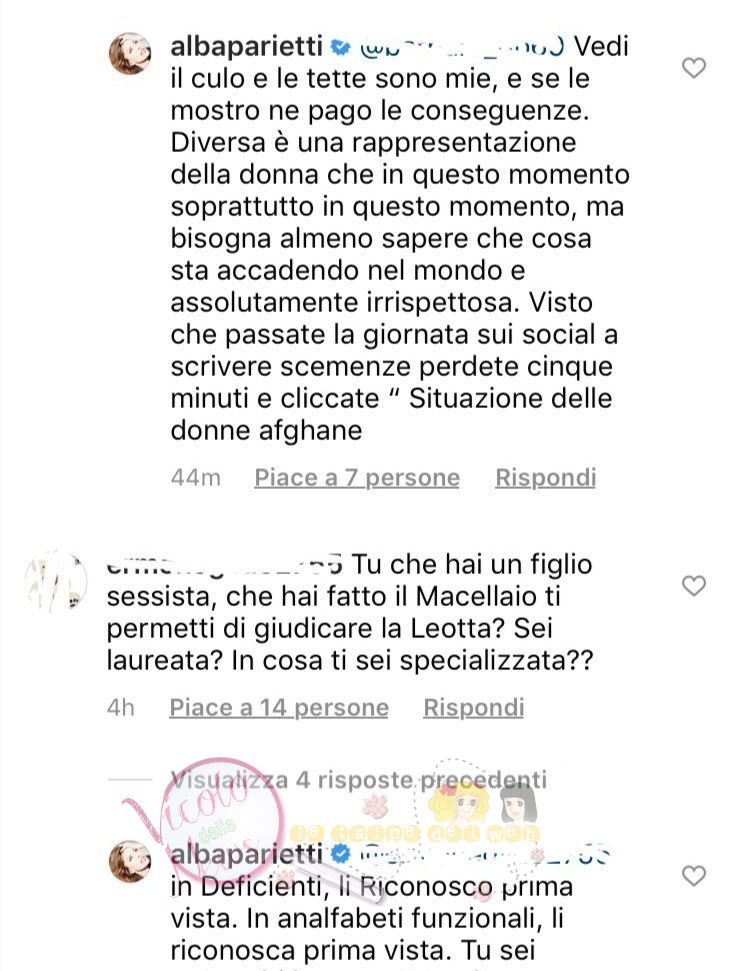Click the 44m timestamp

tap(196, 478)
